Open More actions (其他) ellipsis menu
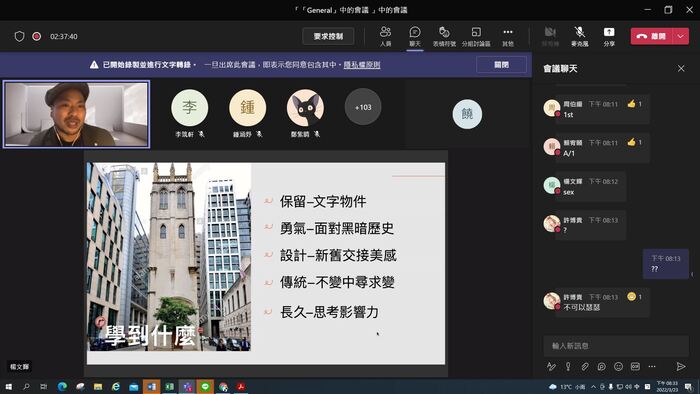 coord(508,36)
